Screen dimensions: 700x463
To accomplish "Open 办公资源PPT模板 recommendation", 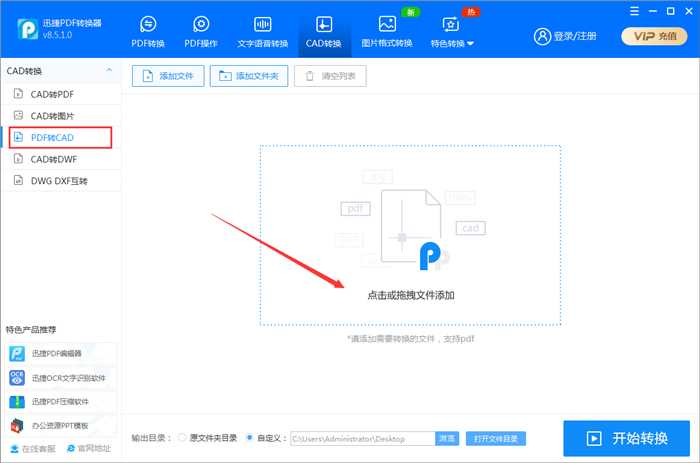I will click(61, 425).
